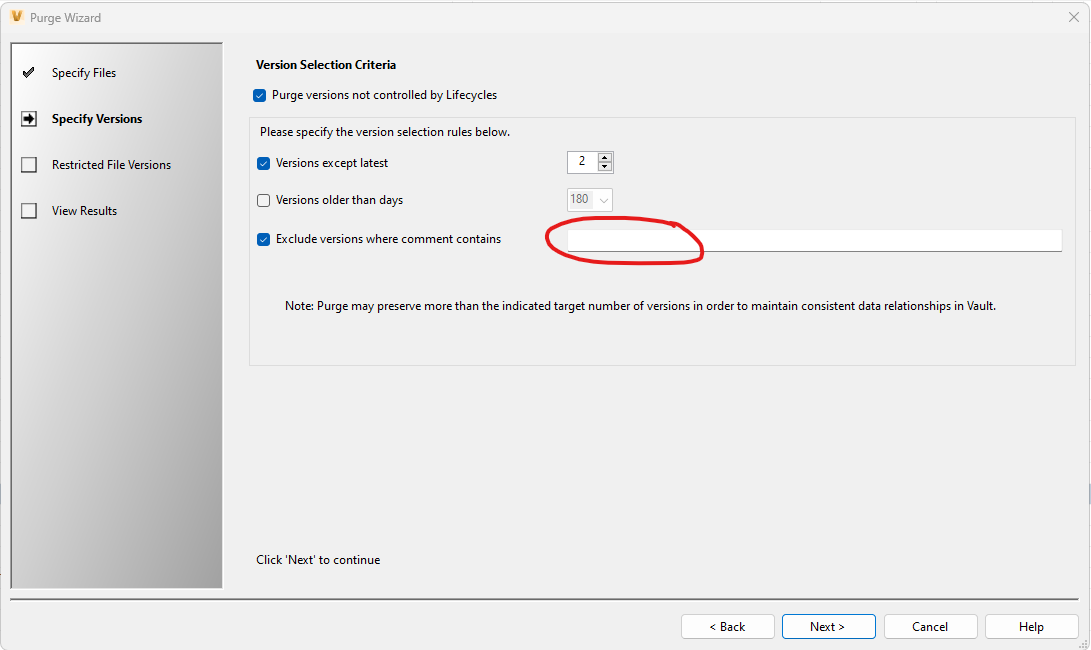Viewport: 1091px width, 650px height.
Task: Click the checkmark icon beside Specify Files
Action: [28, 72]
